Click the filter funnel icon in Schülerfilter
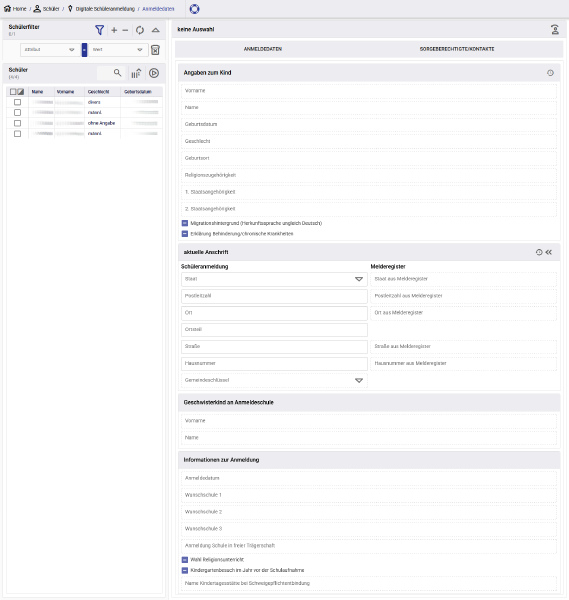This screenshot has height=600, width=569. coord(99,30)
